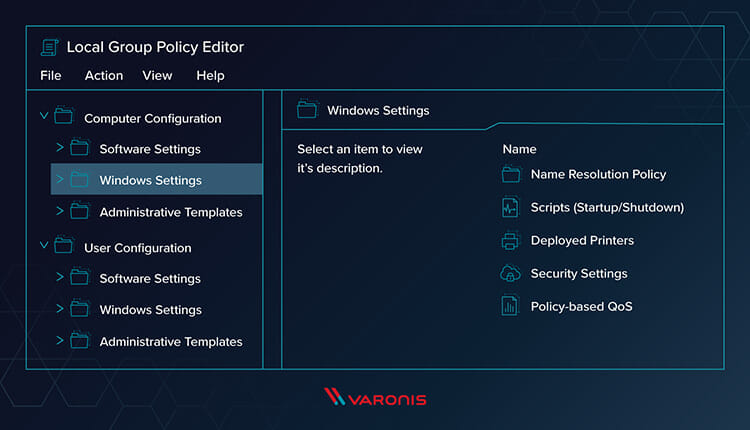750x430 pixels.
Task: Click the vertical splitter between tree and details
Action: tap(273, 230)
